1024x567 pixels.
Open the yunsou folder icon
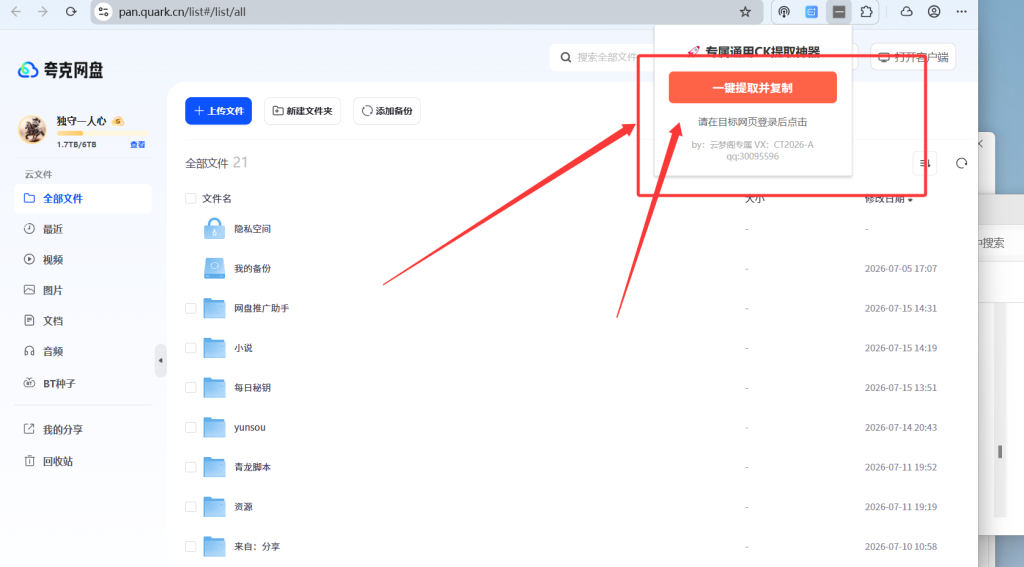click(x=214, y=427)
